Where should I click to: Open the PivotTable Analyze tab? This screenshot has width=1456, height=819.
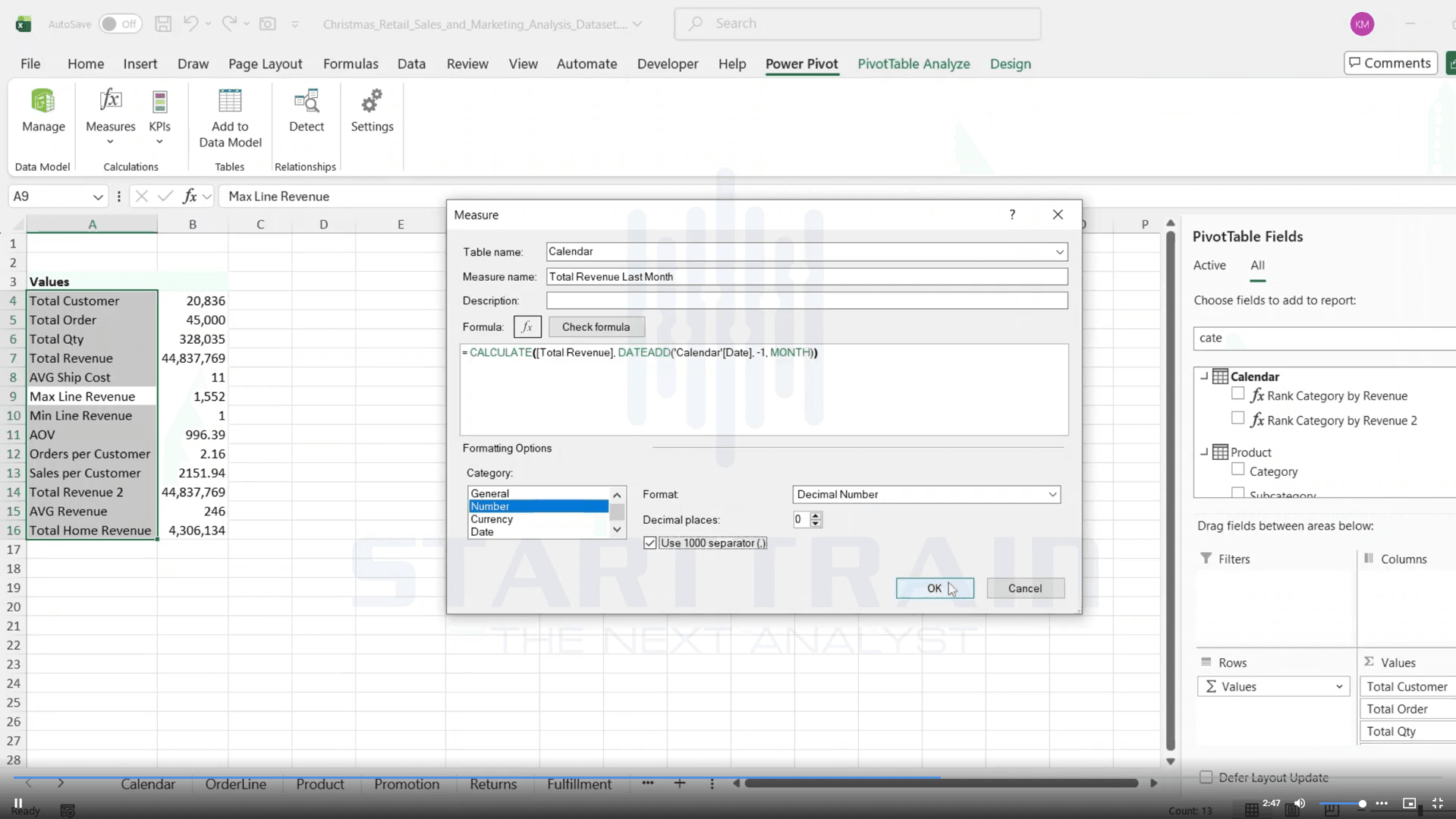(x=914, y=64)
